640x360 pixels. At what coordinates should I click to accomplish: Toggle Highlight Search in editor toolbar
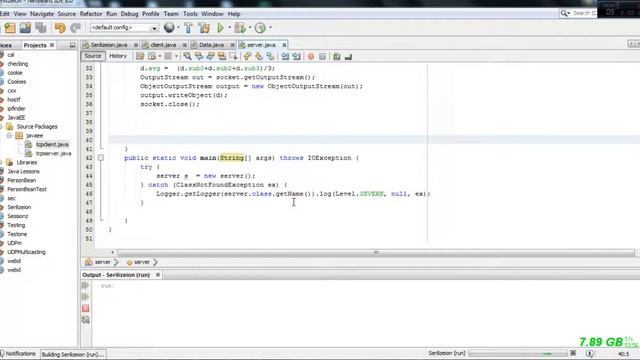pyautogui.click(x=222, y=56)
